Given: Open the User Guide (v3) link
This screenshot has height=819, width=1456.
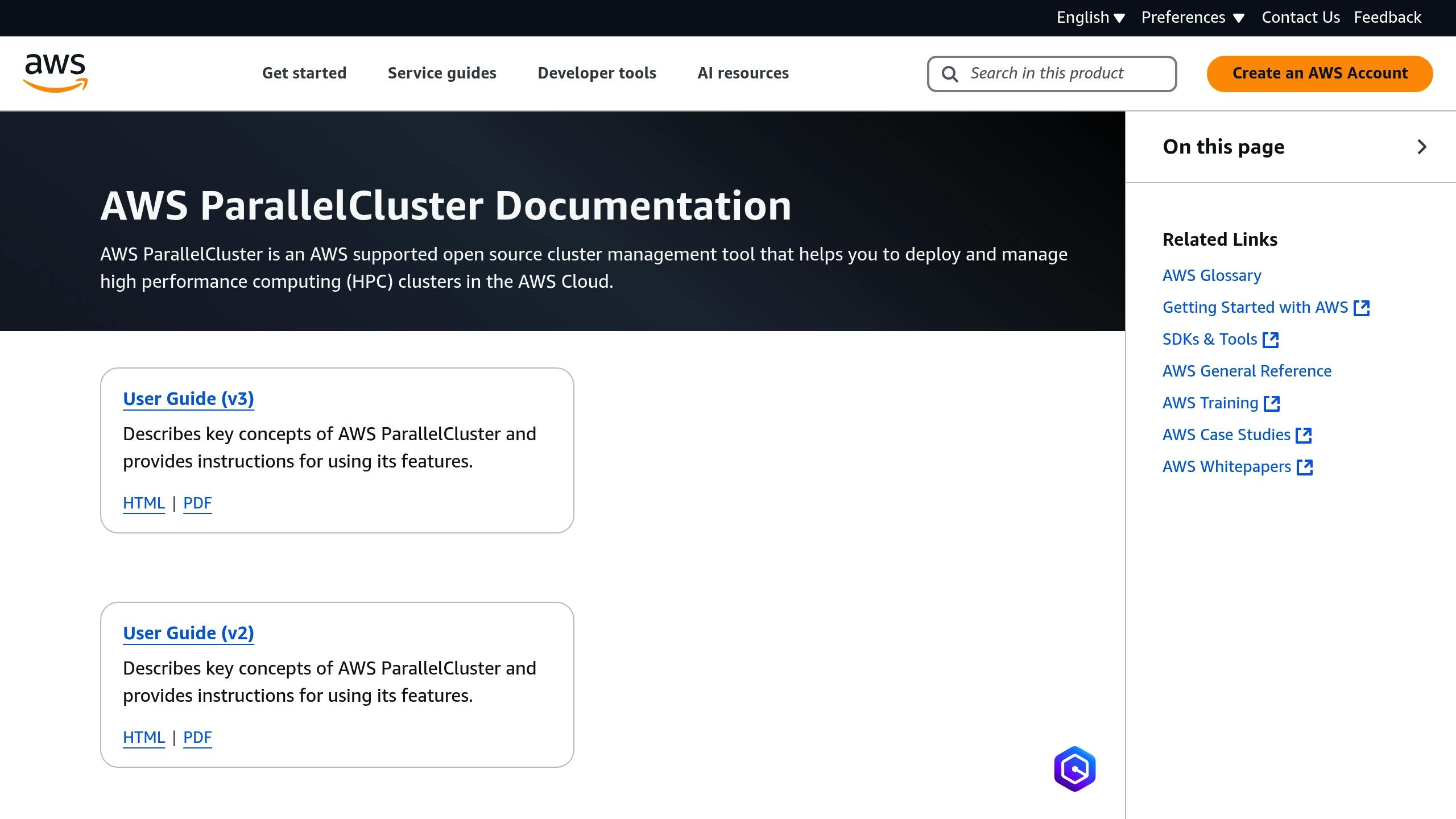Looking at the screenshot, I should coord(188,399).
